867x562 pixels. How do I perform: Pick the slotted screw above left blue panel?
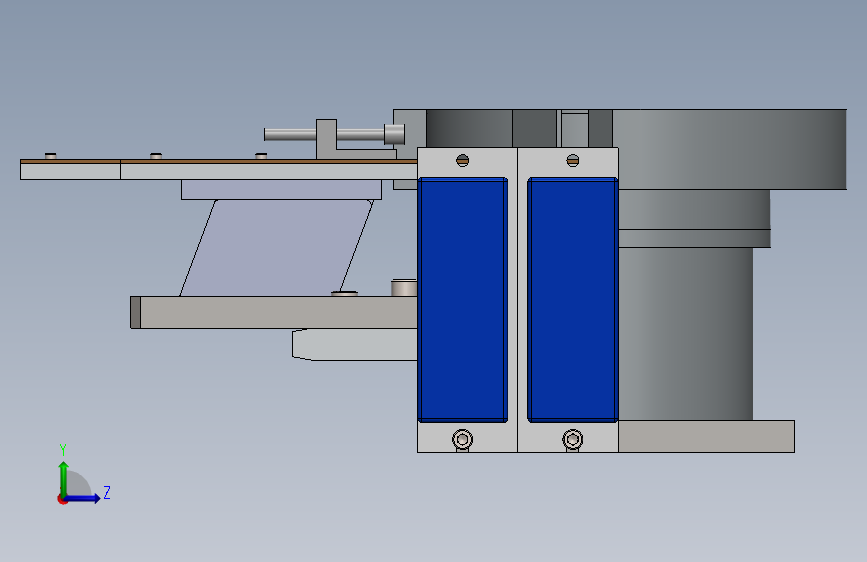tap(463, 160)
